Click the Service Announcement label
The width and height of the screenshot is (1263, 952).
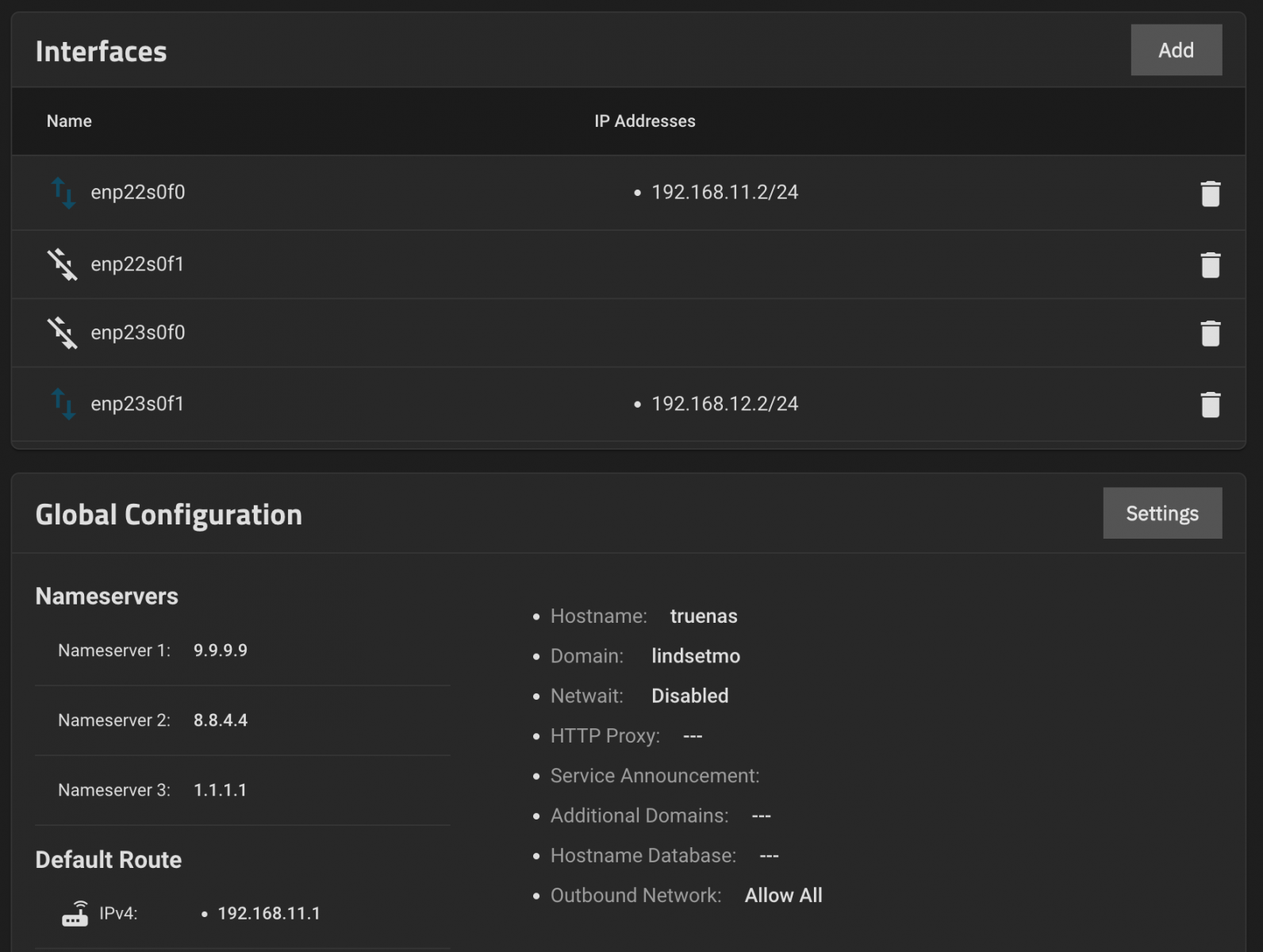[x=655, y=776]
